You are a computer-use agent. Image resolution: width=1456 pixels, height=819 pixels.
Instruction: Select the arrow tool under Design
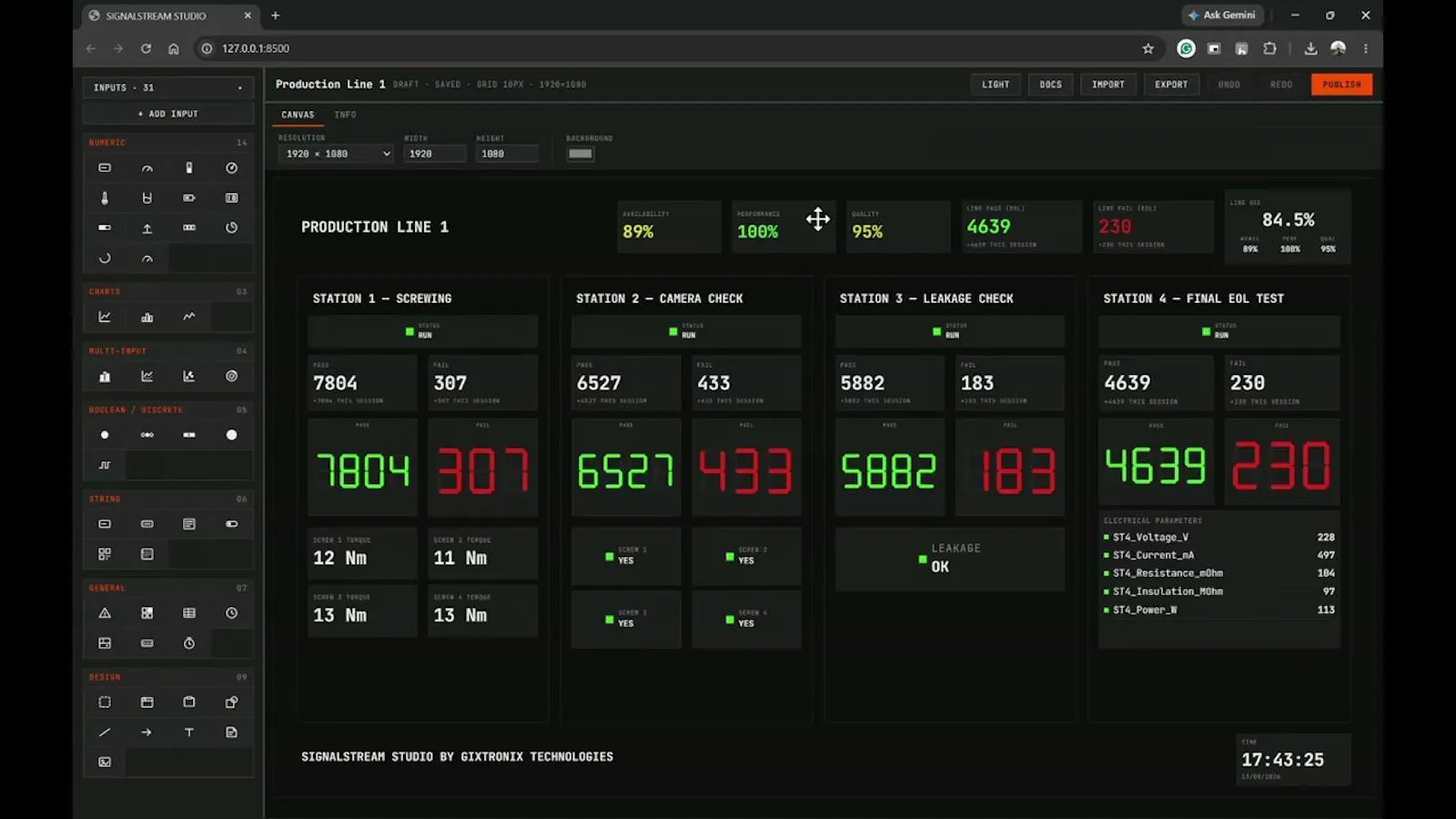click(x=147, y=733)
